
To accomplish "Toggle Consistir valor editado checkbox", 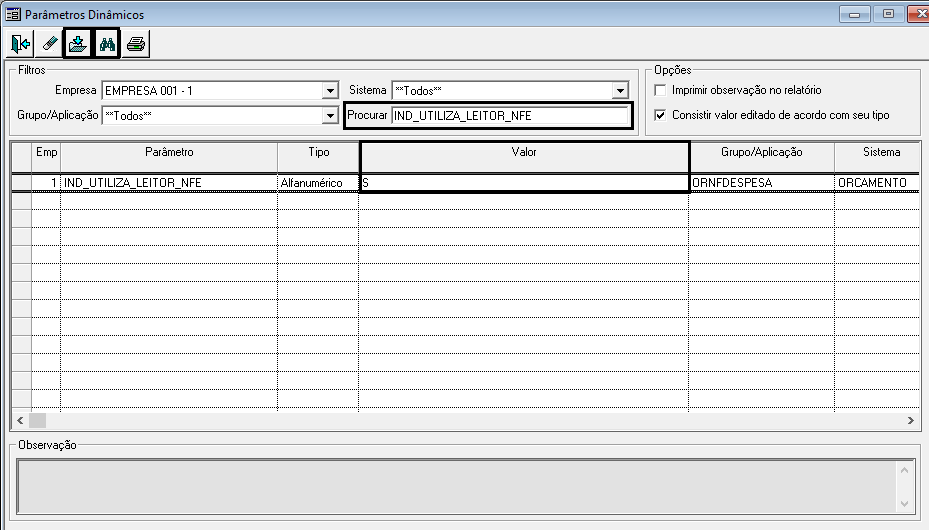I will (x=660, y=115).
